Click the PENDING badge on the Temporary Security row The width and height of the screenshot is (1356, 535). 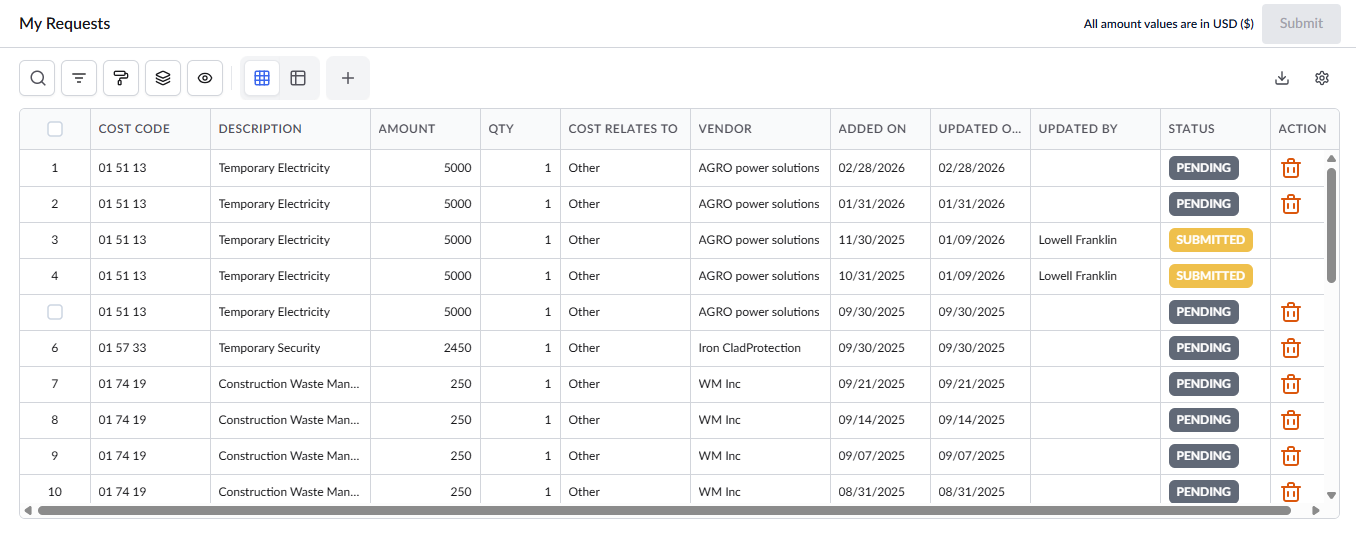[1203, 348]
